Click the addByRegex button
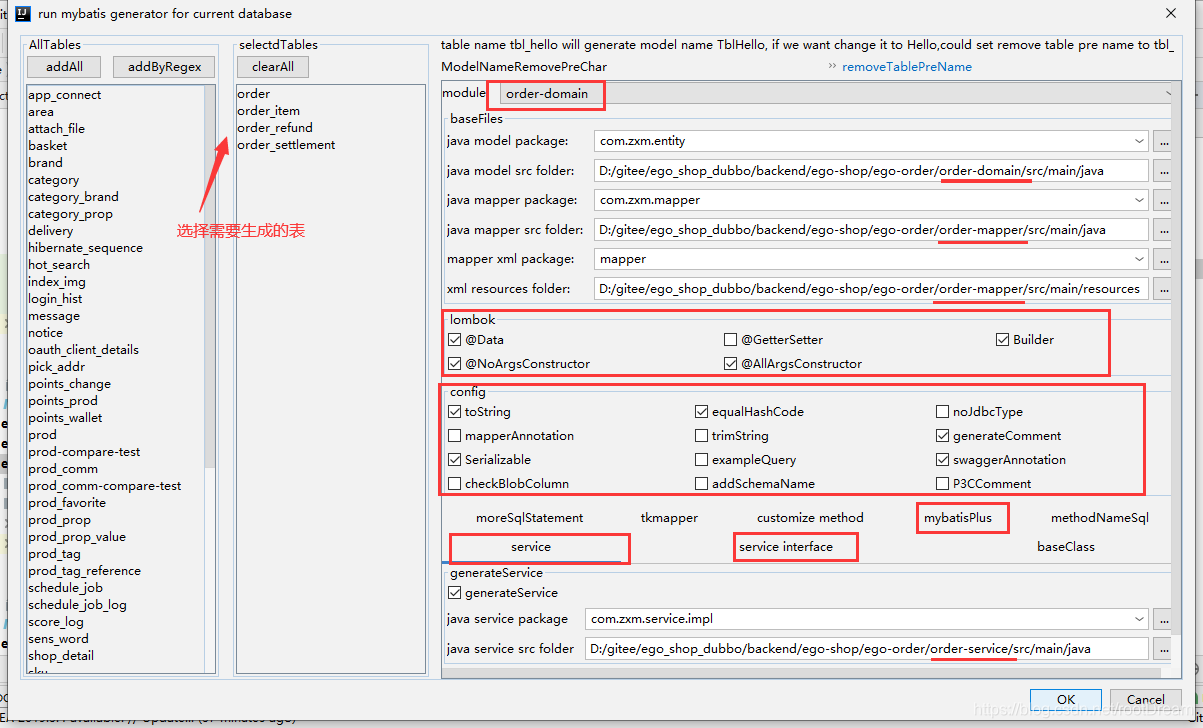Image resolution: width=1203 pixels, height=728 pixels. 164,67
